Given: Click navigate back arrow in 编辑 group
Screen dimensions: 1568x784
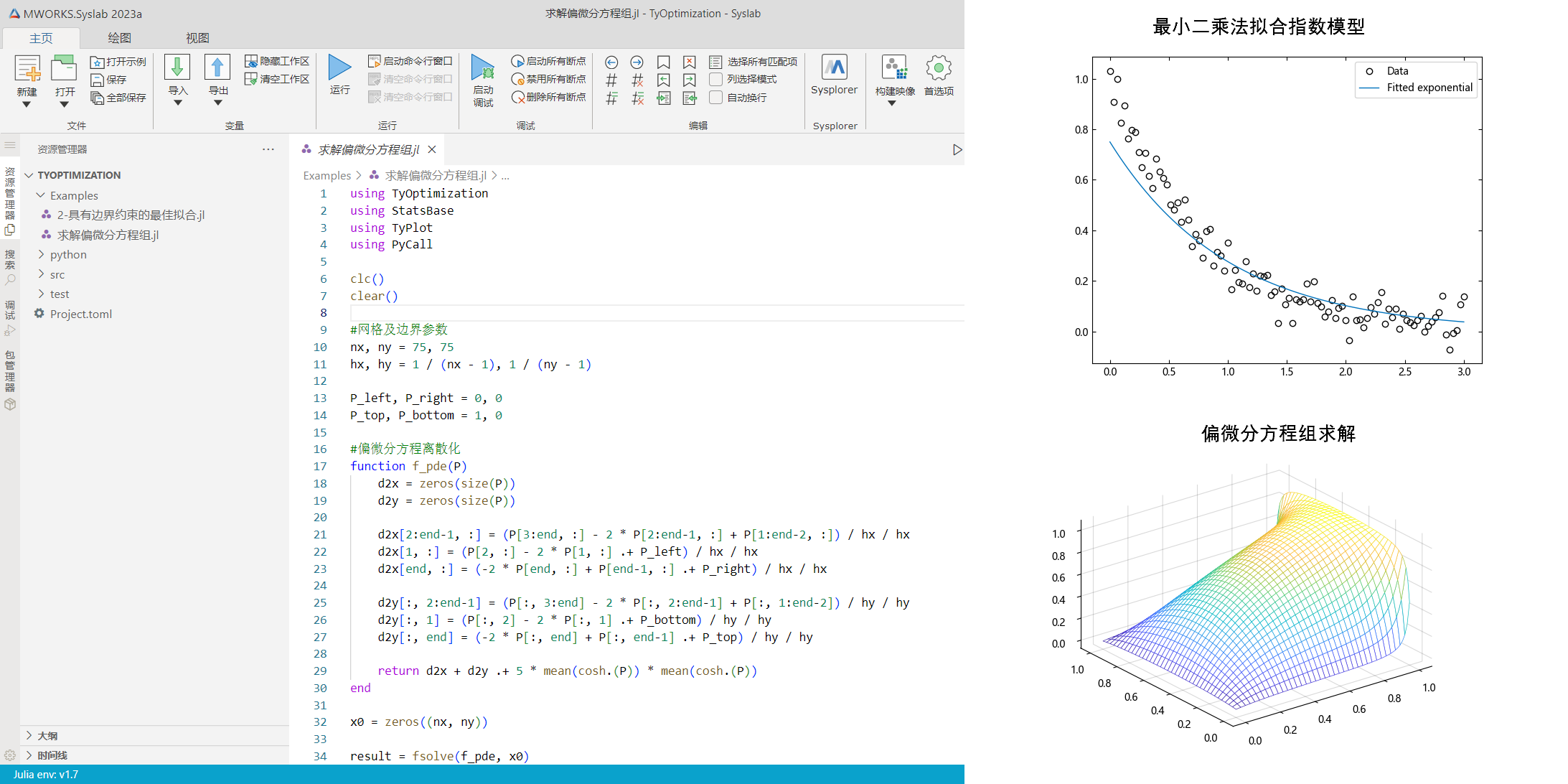Looking at the screenshot, I should point(611,62).
